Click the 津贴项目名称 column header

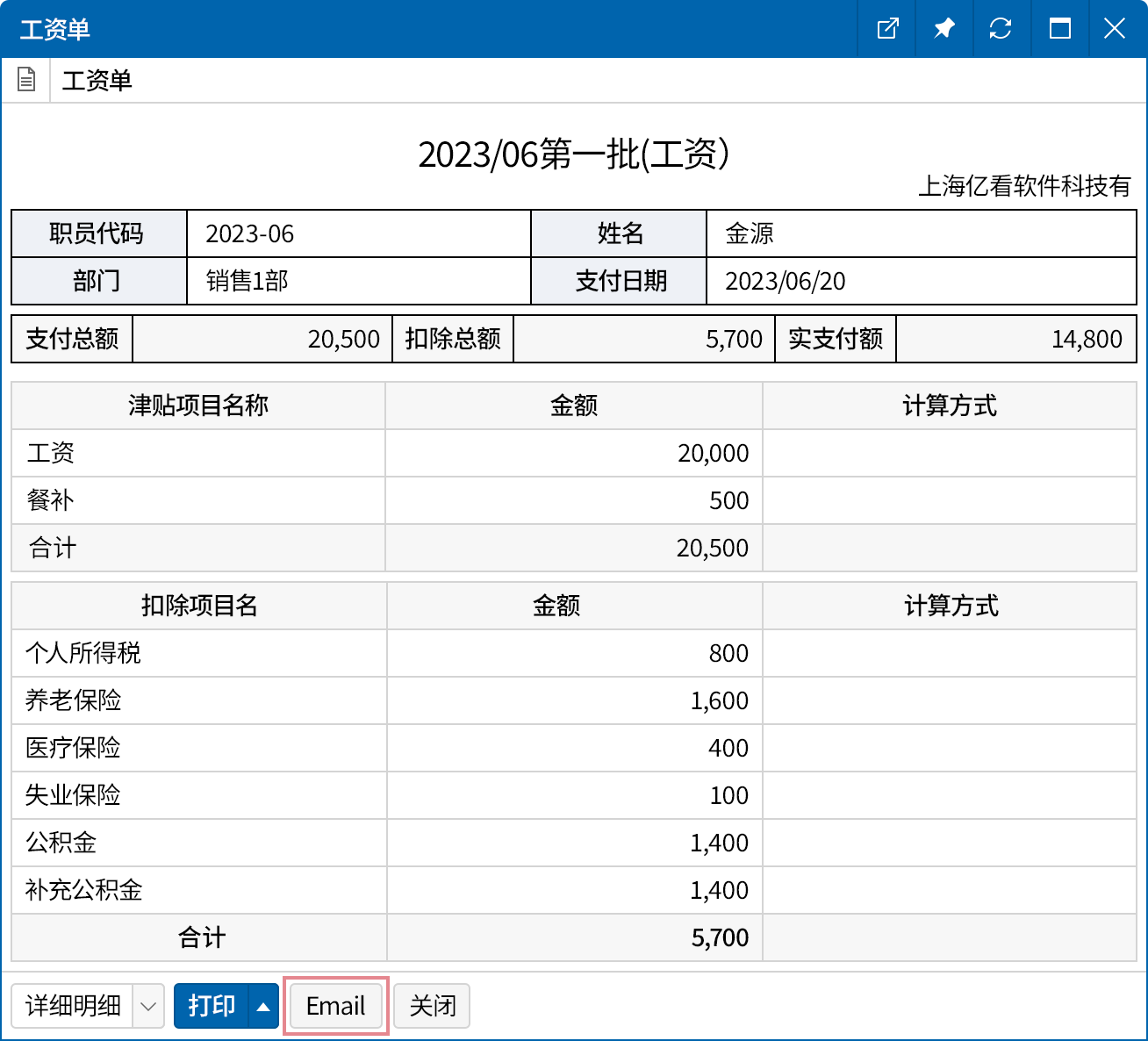[x=198, y=406]
